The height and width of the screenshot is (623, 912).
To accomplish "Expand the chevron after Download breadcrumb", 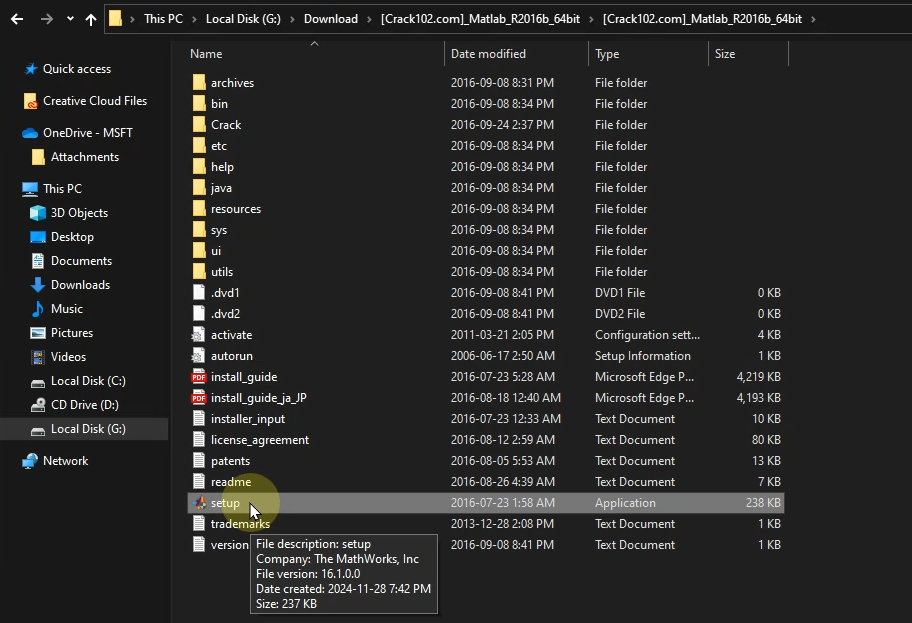I will (x=369, y=19).
